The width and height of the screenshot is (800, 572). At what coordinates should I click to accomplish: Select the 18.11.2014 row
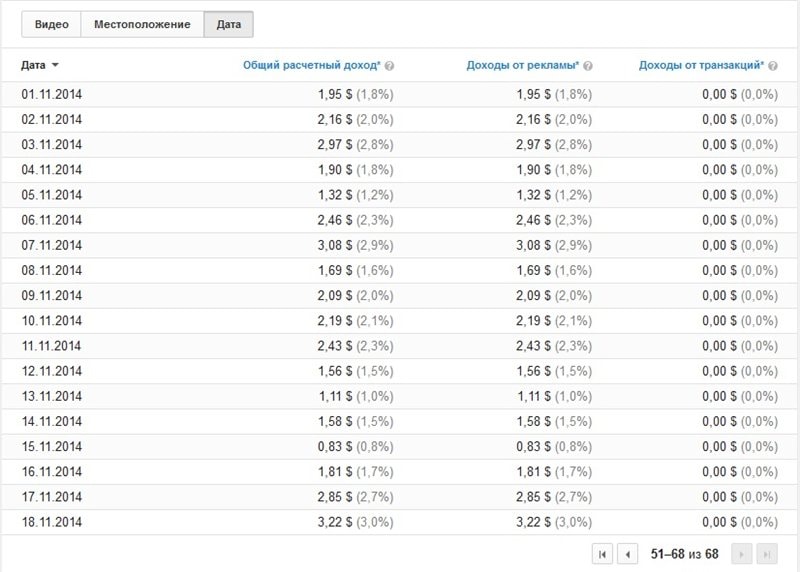click(x=52, y=521)
